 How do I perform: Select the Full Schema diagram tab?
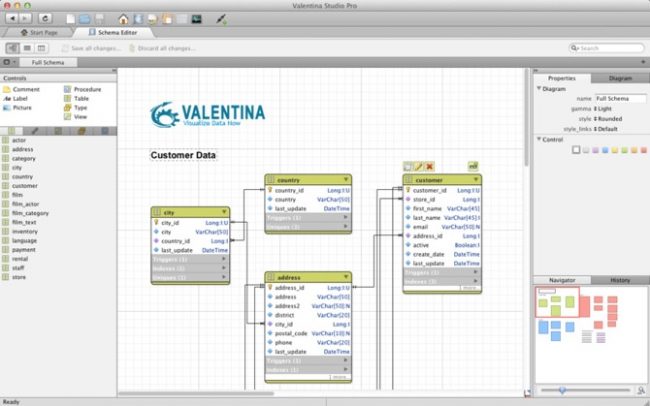(x=48, y=62)
